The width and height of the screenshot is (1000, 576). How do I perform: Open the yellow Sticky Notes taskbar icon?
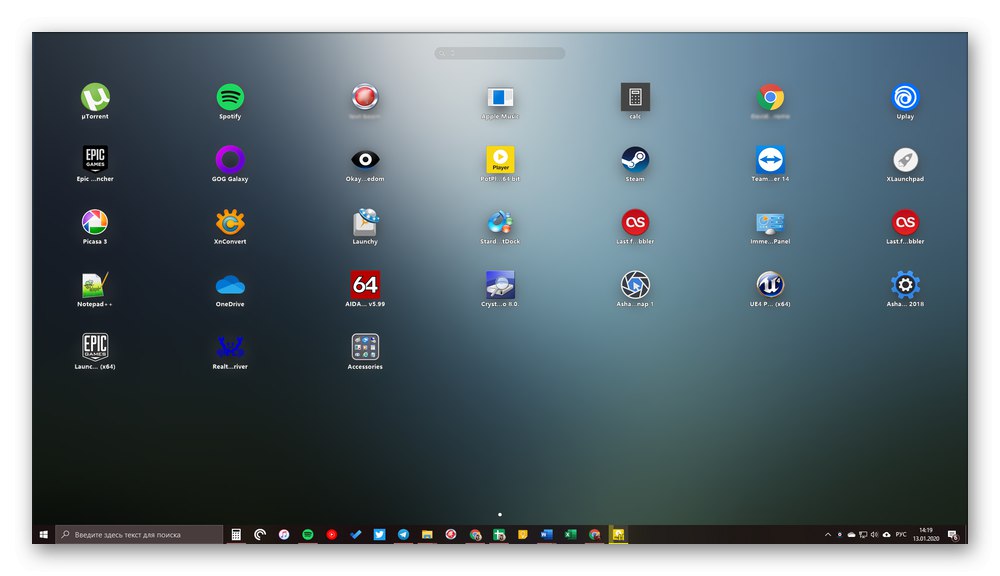pyautogui.click(x=523, y=535)
